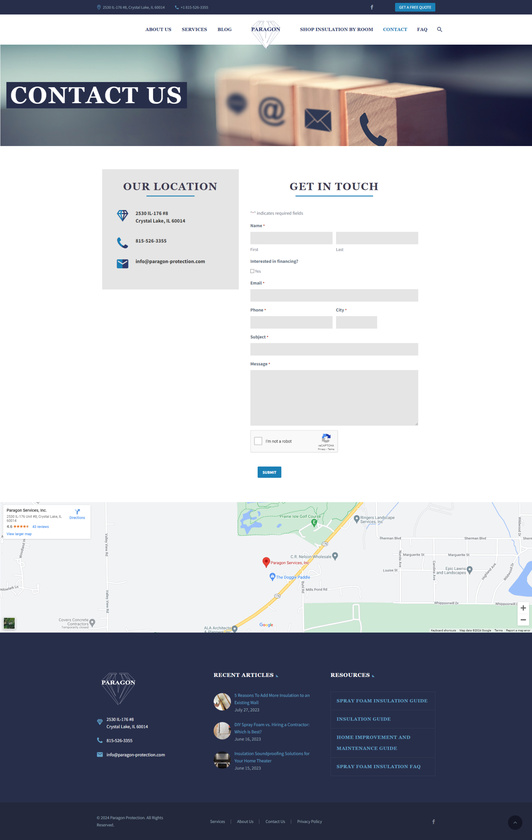
Task: Open Shop Insulation By Room menu
Action: pos(336,29)
